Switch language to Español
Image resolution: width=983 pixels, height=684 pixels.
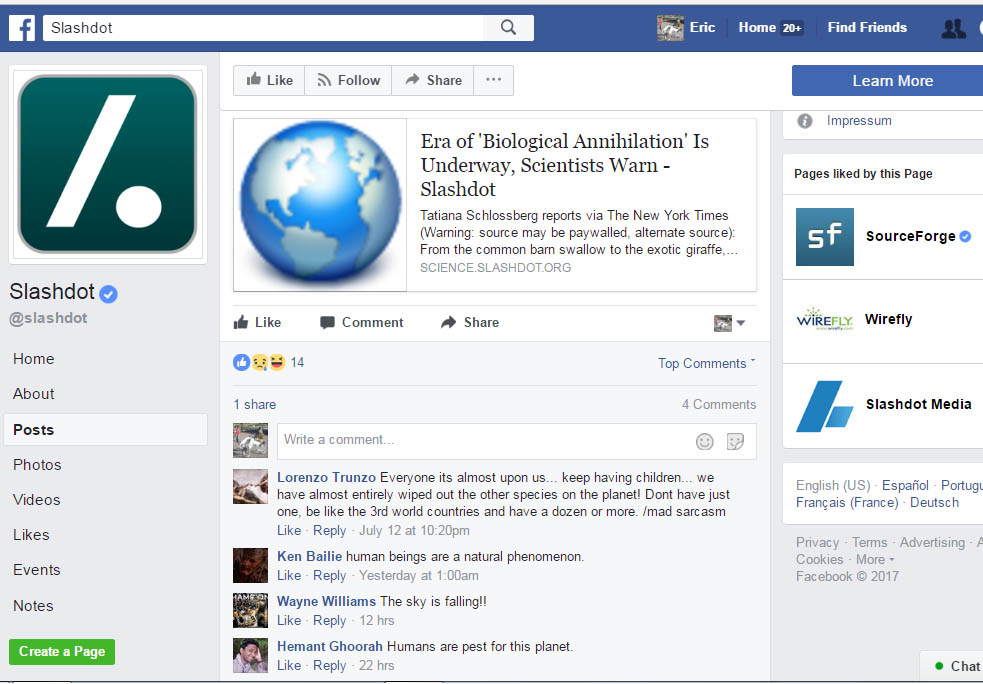tap(905, 486)
